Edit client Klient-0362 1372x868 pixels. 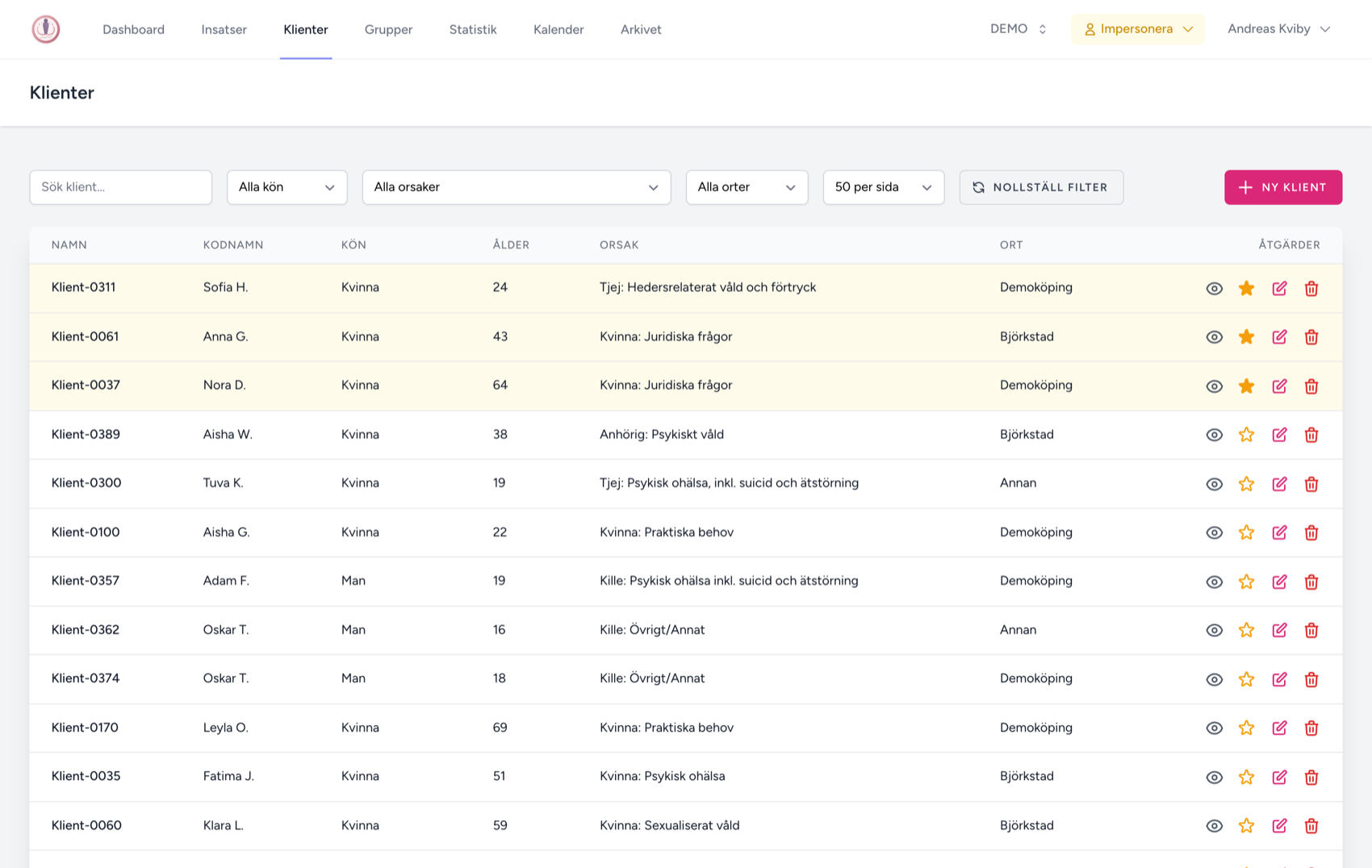coord(1279,630)
